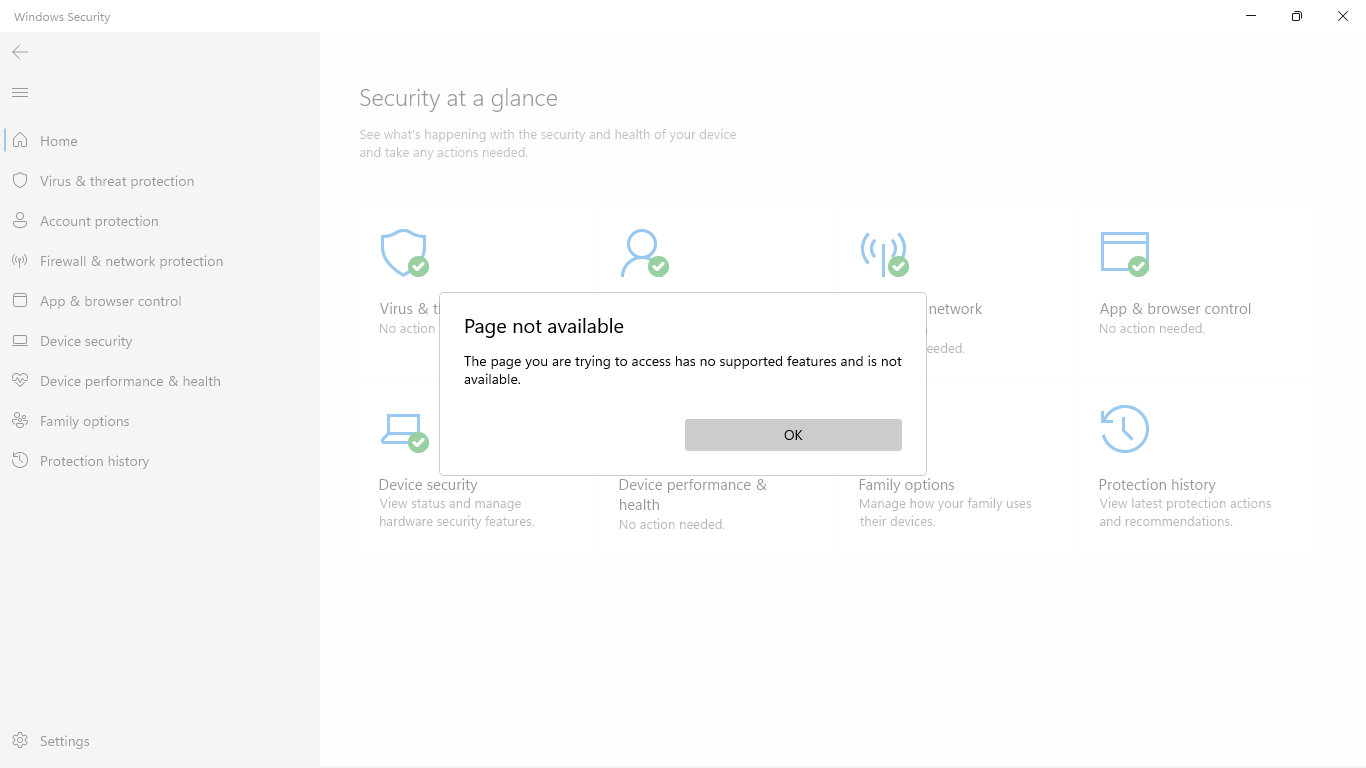Select the Protection history tile icon
The height and width of the screenshot is (768, 1366).
(1124, 428)
